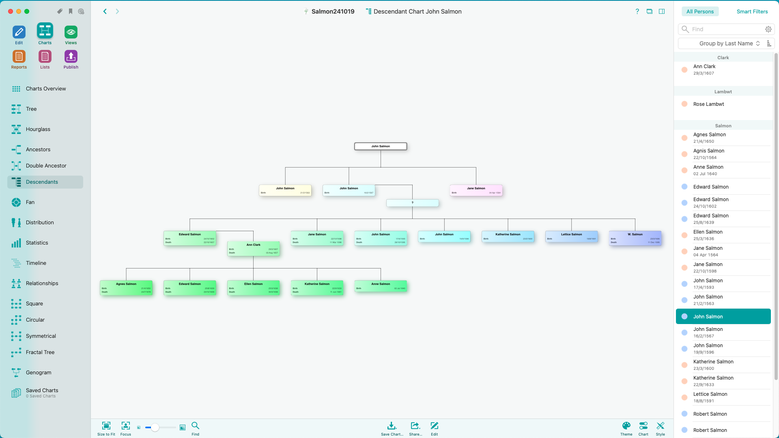This screenshot has width=779, height=438.
Task: Open the Publish section icon
Action: (71, 57)
